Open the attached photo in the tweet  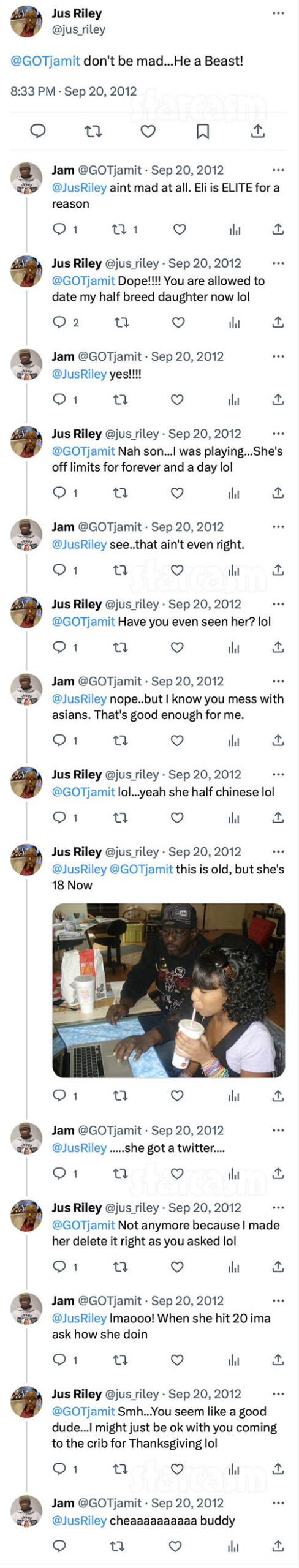tap(168, 990)
